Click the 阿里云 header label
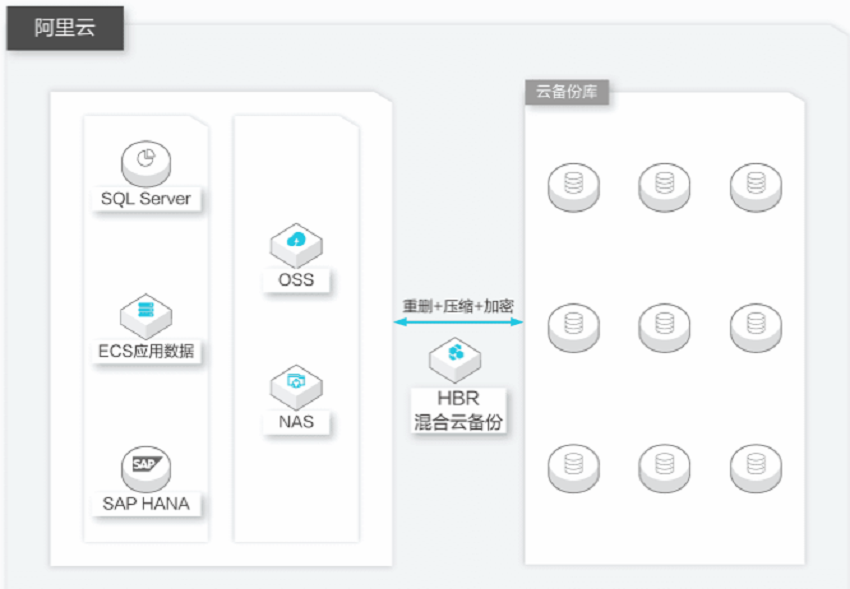This screenshot has height=589, width=850. point(65,28)
